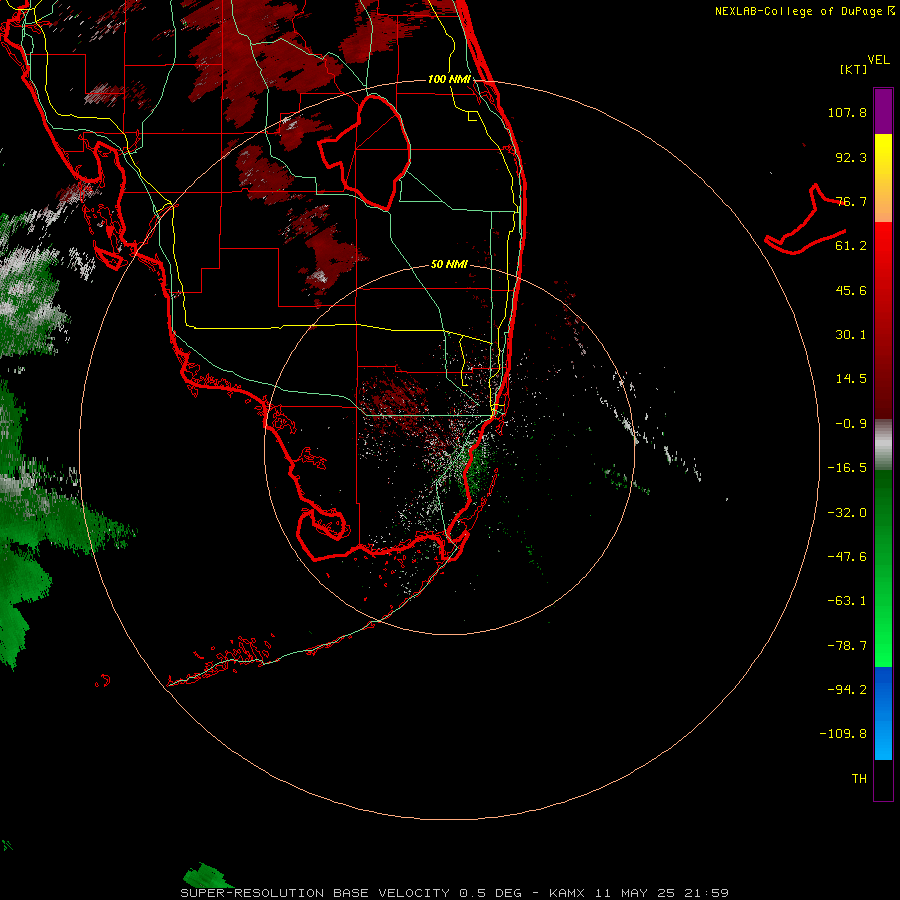
Task: Click the VEL legend title
Action: coord(878,60)
